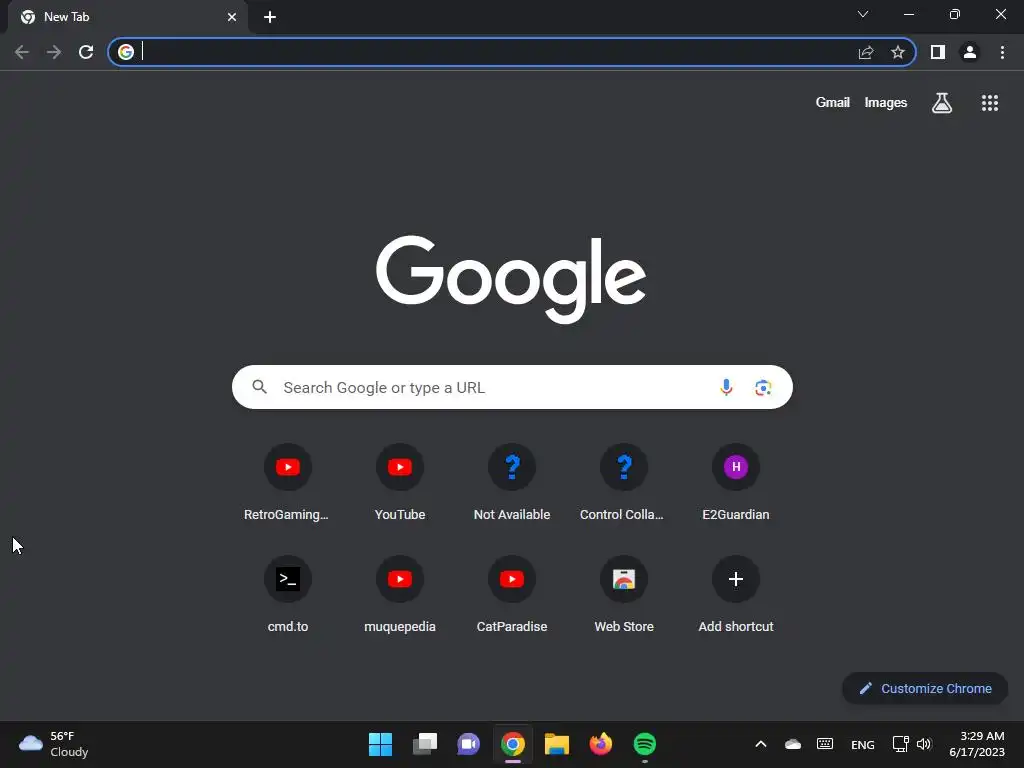Open Google Images link

(886, 103)
